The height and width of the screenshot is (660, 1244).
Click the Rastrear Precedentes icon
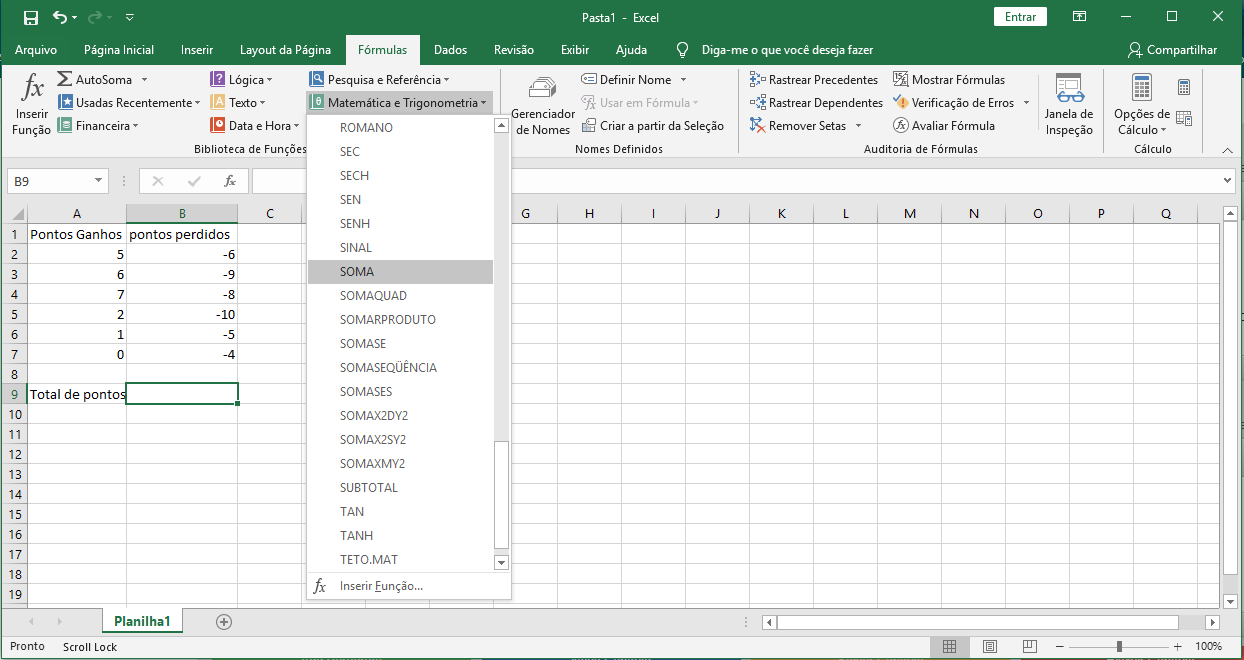coord(757,80)
